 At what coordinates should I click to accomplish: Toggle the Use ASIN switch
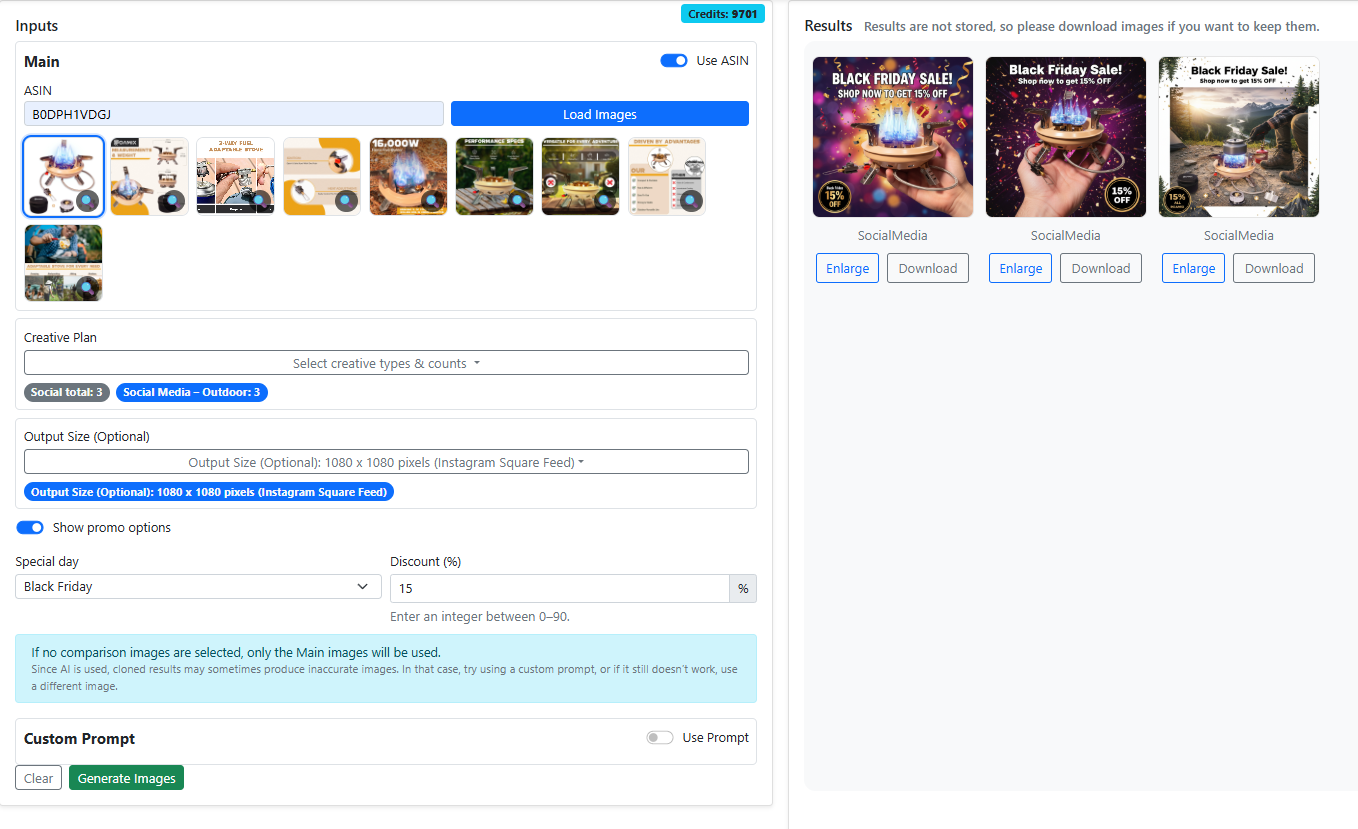click(674, 61)
